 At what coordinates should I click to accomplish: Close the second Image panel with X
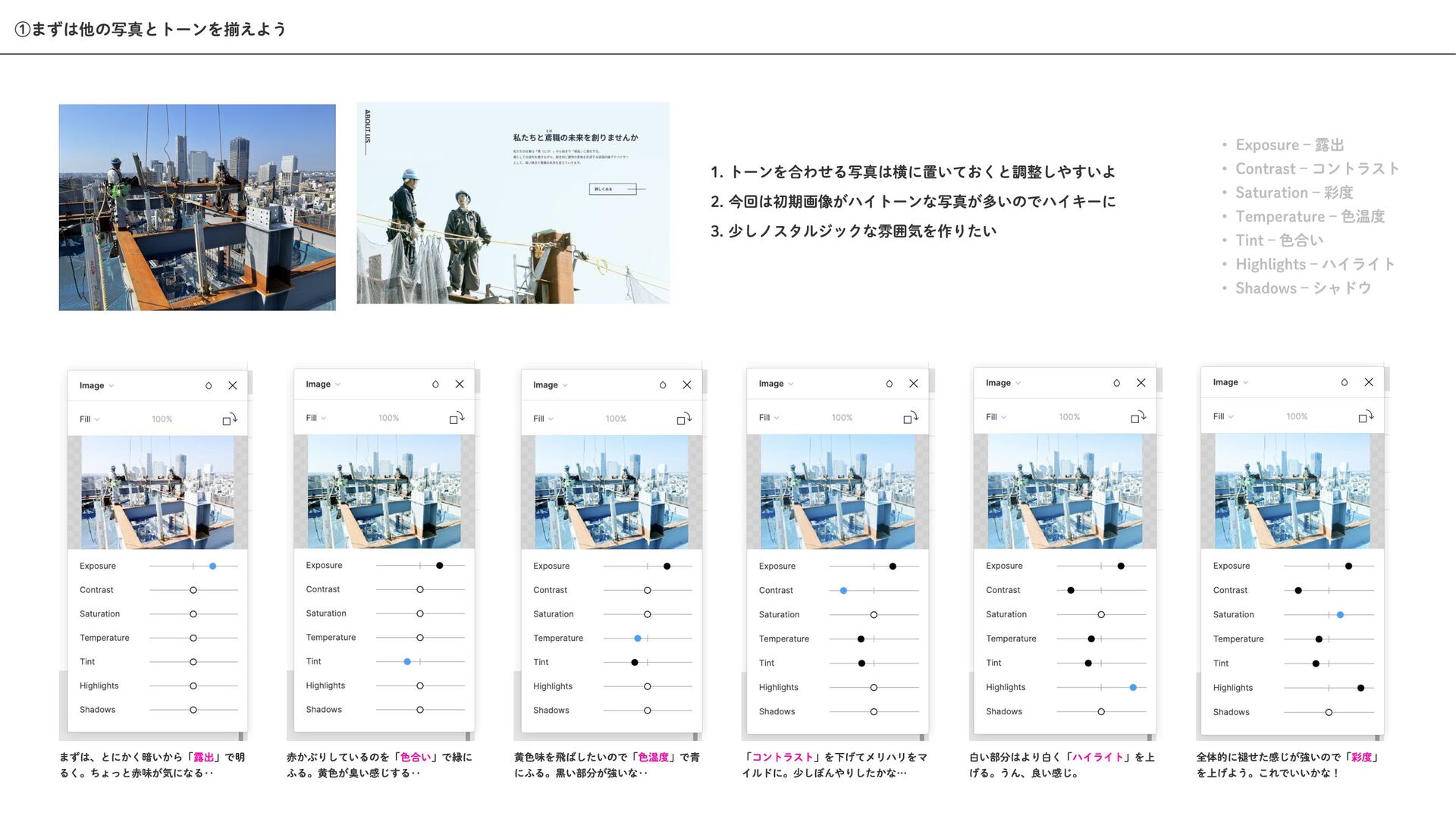click(x=460, y=384)
